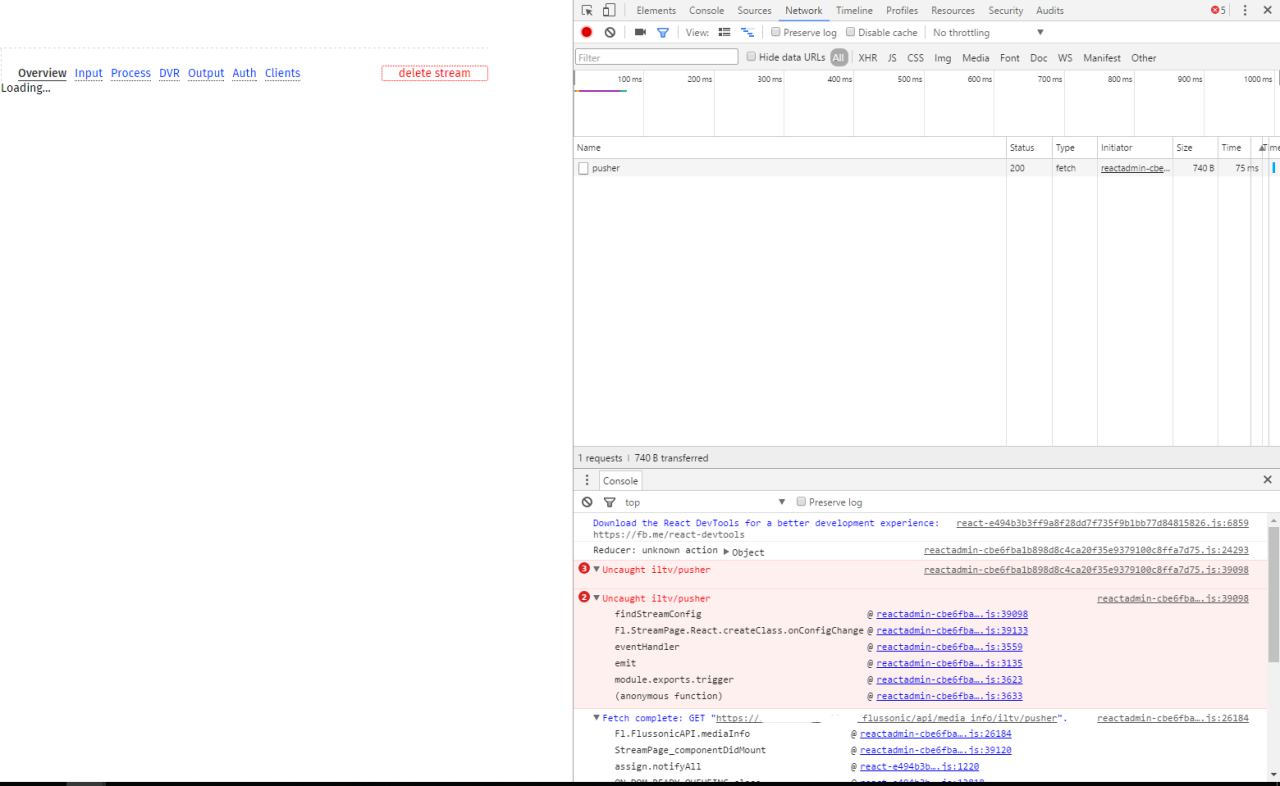Open the DevTools three-dot menu
The height and width of the screenshot is (786, 1280).
[x=1245, y=10]
